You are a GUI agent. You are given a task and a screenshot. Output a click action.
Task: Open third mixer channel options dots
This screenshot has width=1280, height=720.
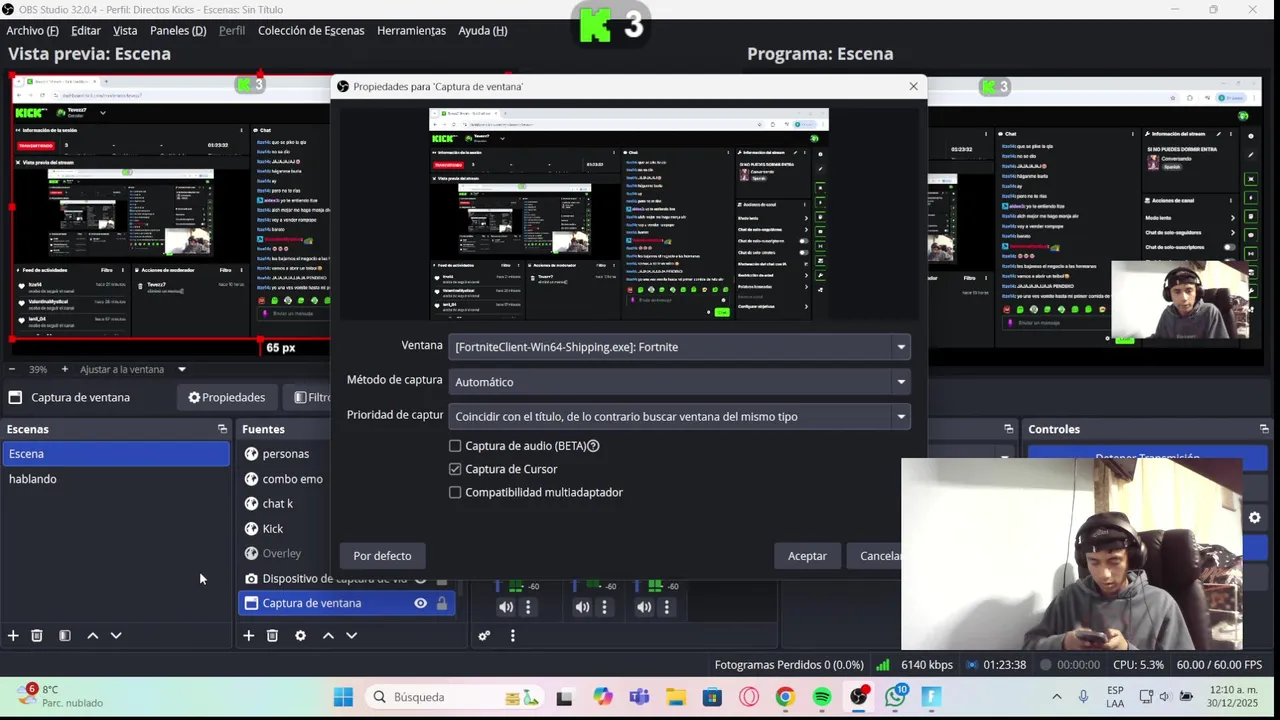coord(666,607)
